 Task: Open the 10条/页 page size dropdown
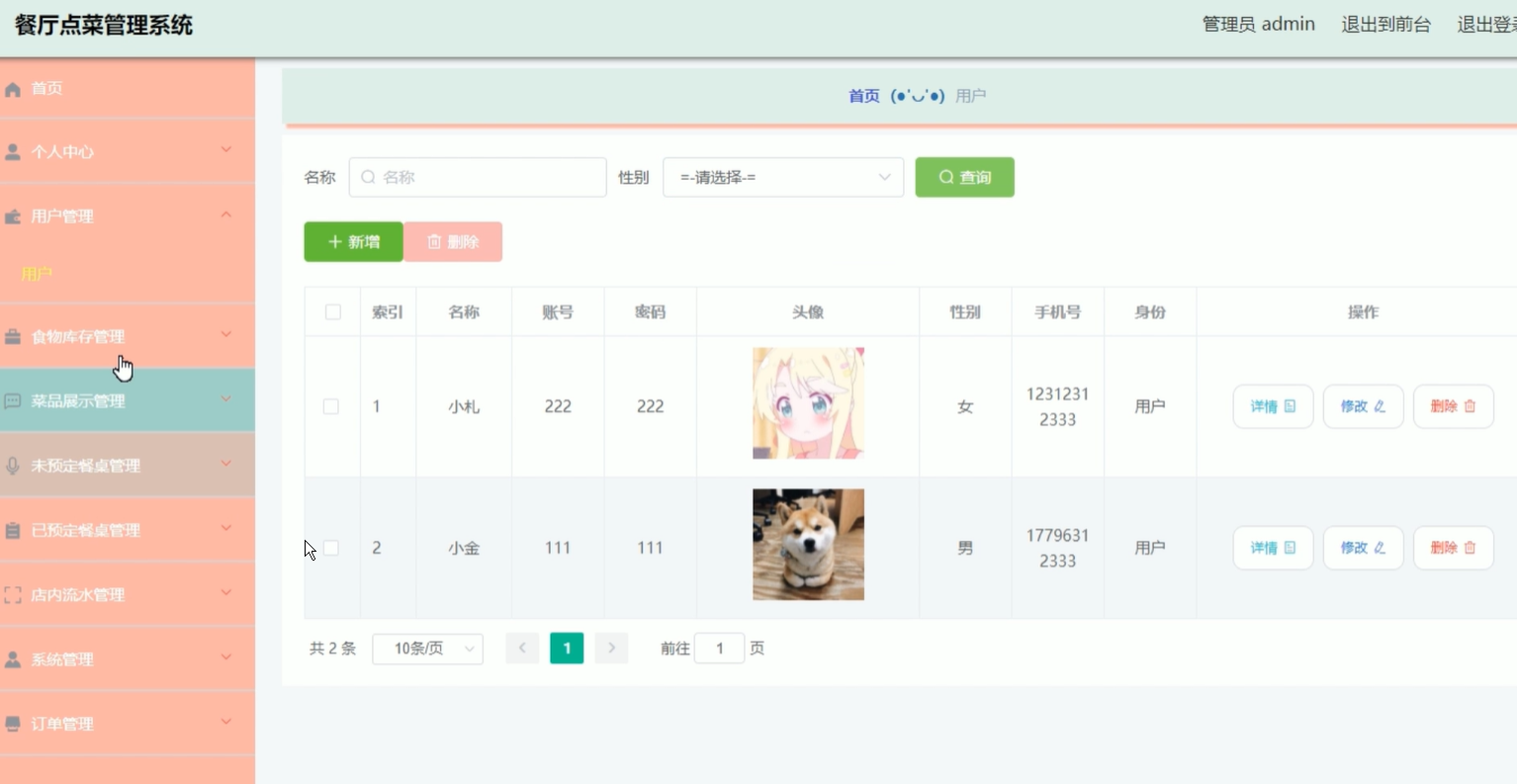tap(427, 649)
